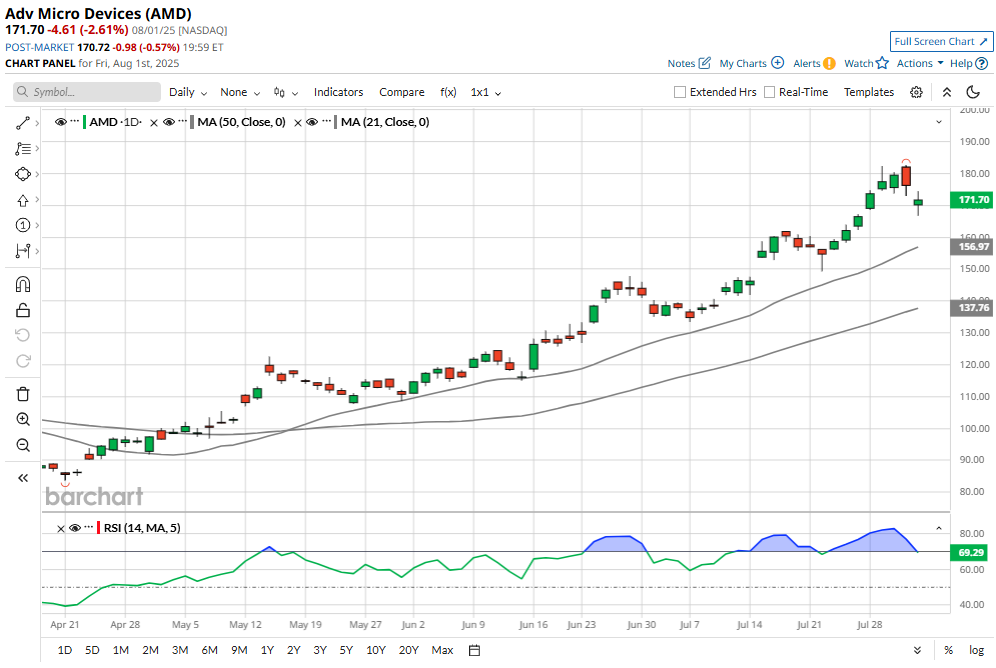
Task: Click the Symbol search field
Action: (87, 92)
